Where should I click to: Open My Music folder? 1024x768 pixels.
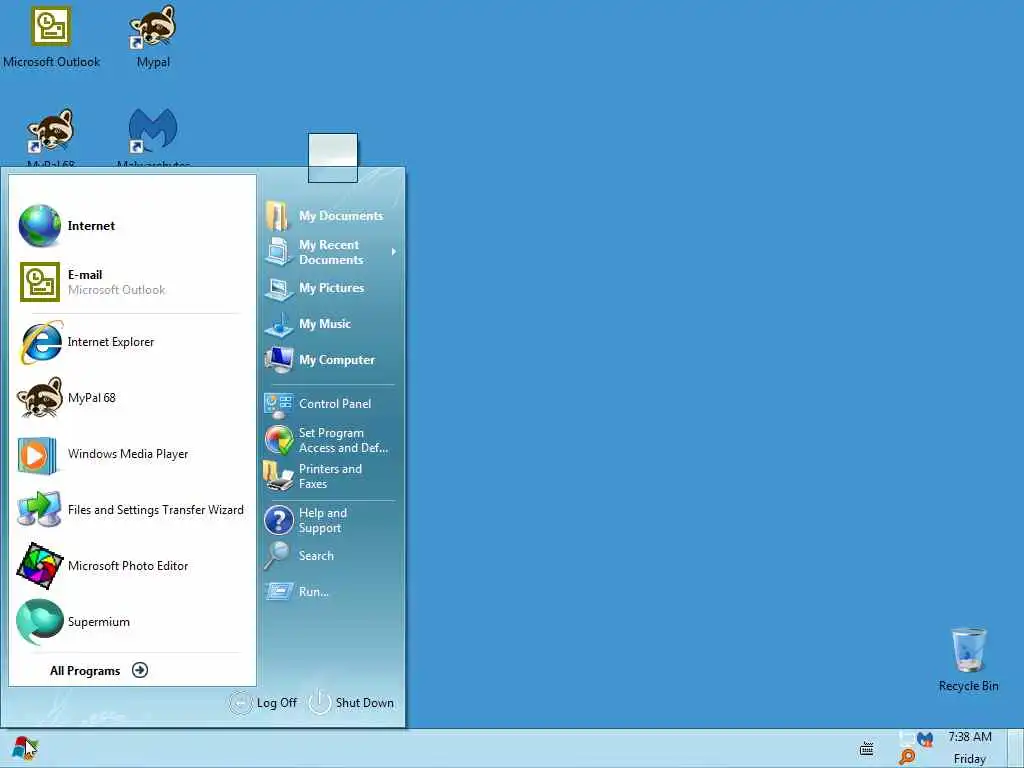click(330, 324)
